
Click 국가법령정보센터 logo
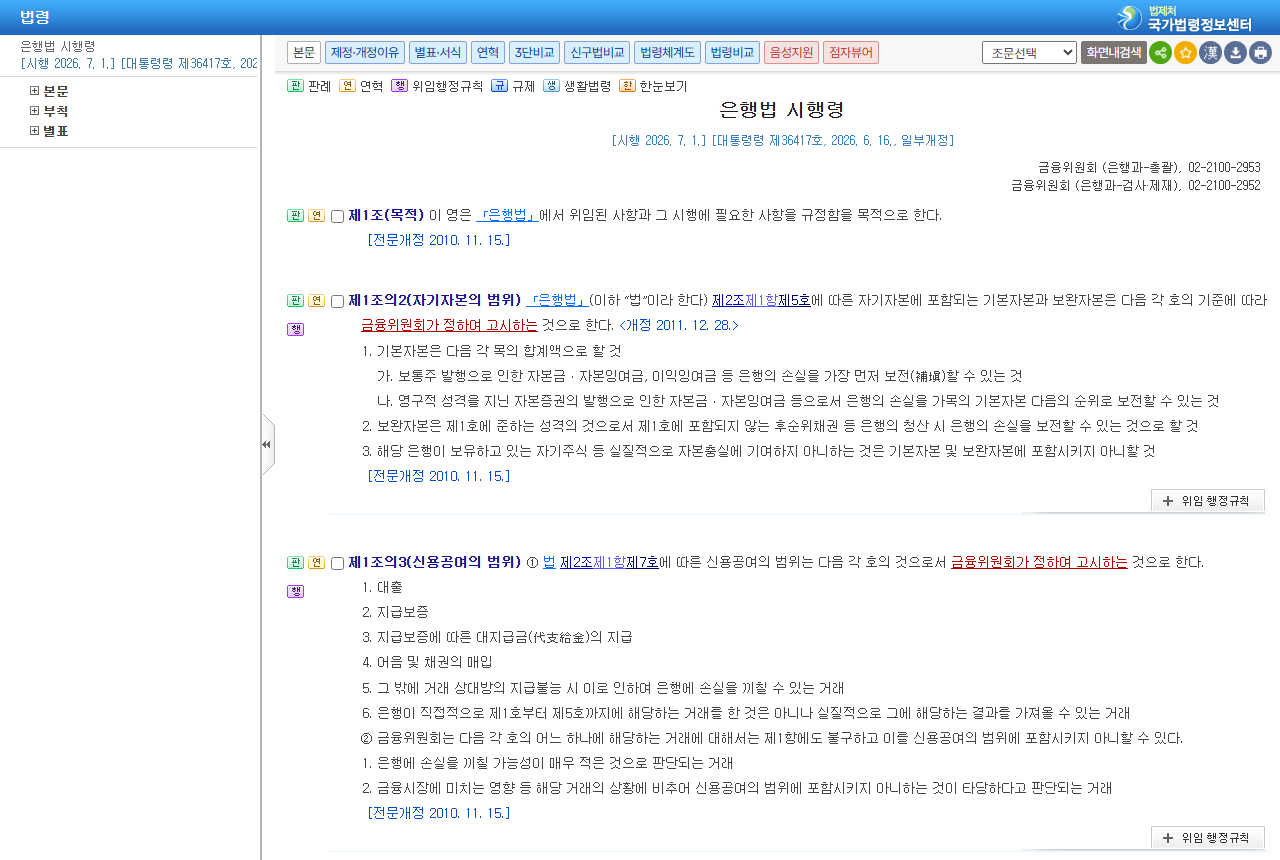1184,17
